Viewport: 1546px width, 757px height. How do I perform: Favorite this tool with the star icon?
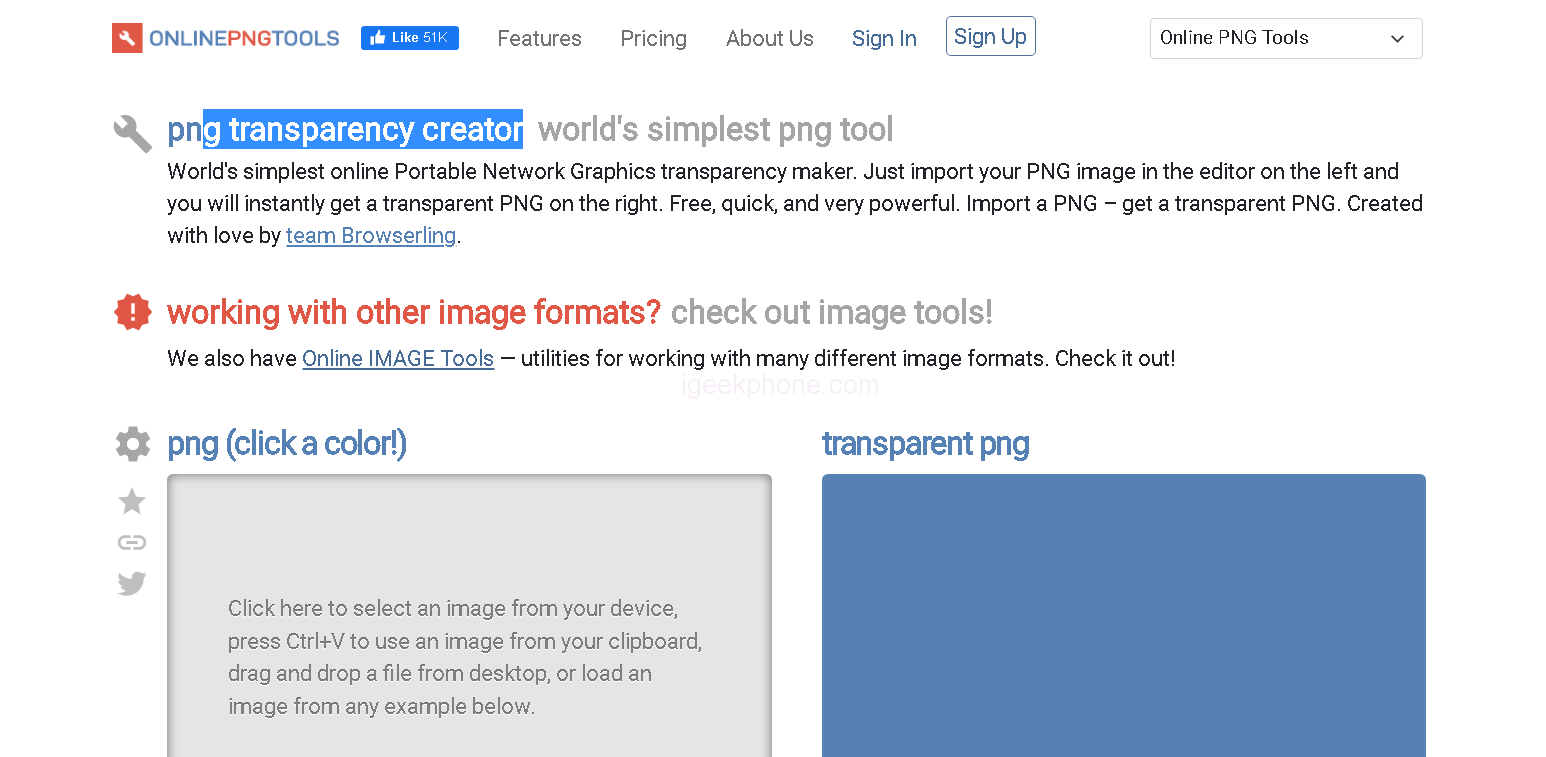point(132,501)
